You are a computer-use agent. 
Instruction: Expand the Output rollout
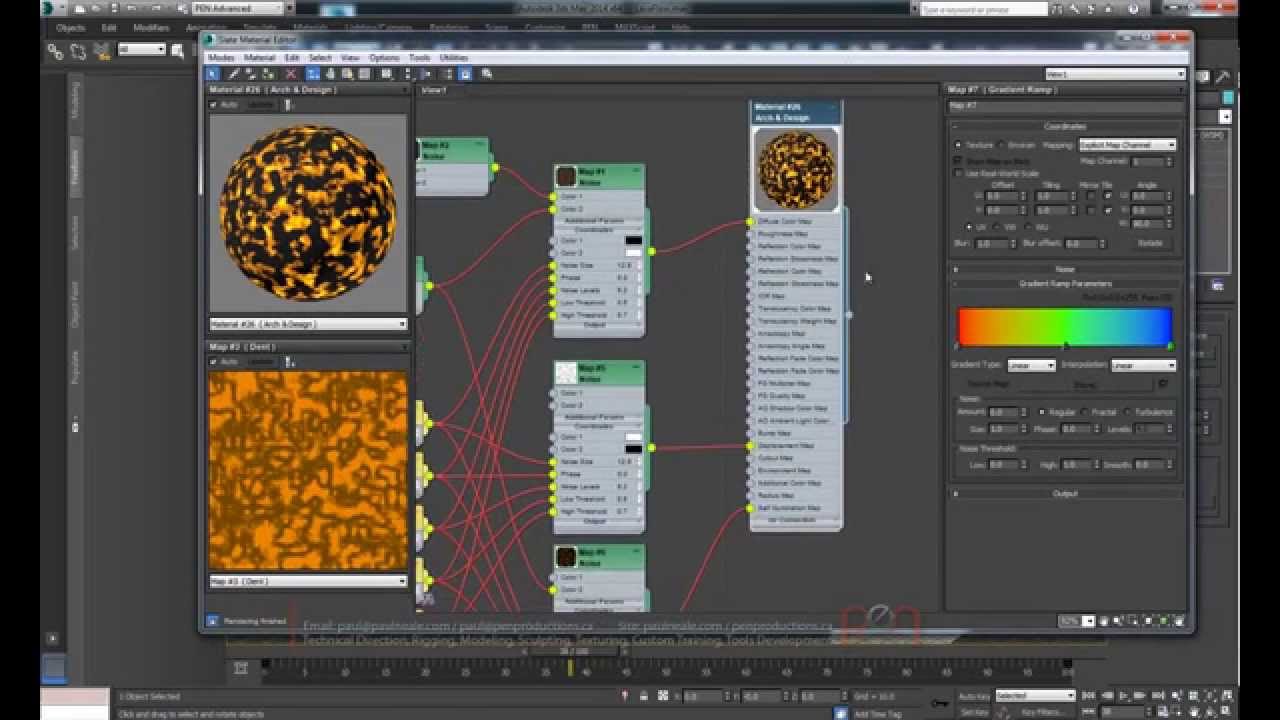(1066, 493)
